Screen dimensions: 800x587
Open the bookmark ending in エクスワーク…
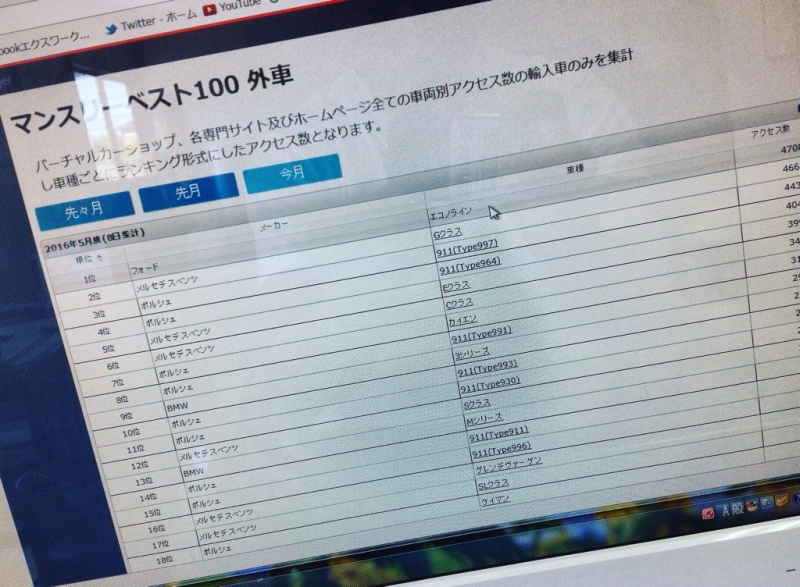pos(44,42)
